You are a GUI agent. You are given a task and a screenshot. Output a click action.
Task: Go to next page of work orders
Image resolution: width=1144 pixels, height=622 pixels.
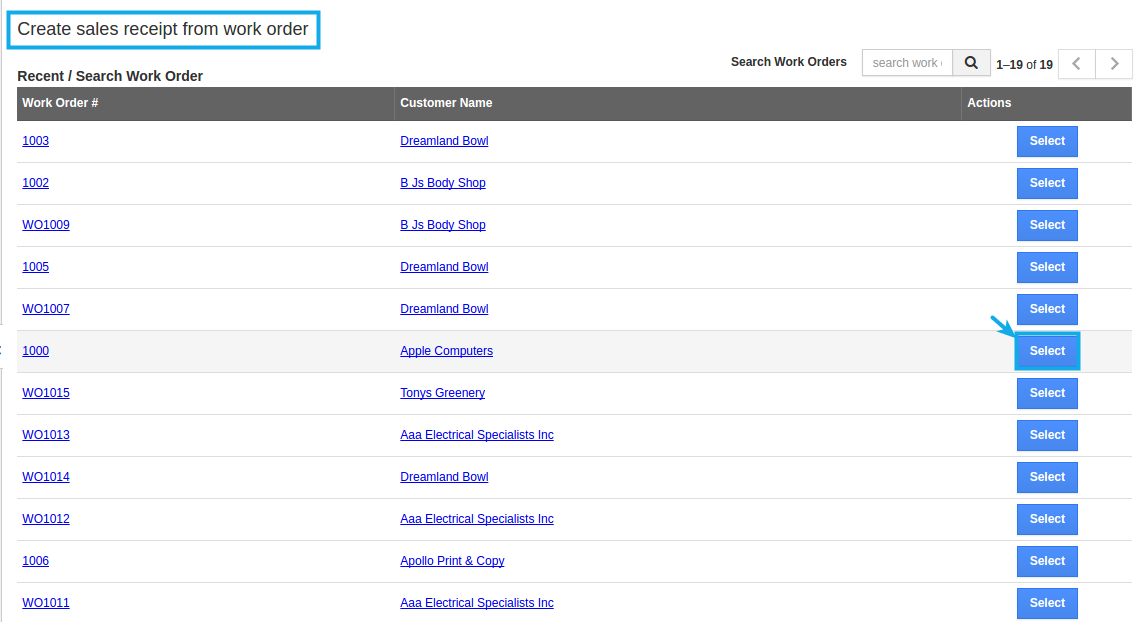1113,63
